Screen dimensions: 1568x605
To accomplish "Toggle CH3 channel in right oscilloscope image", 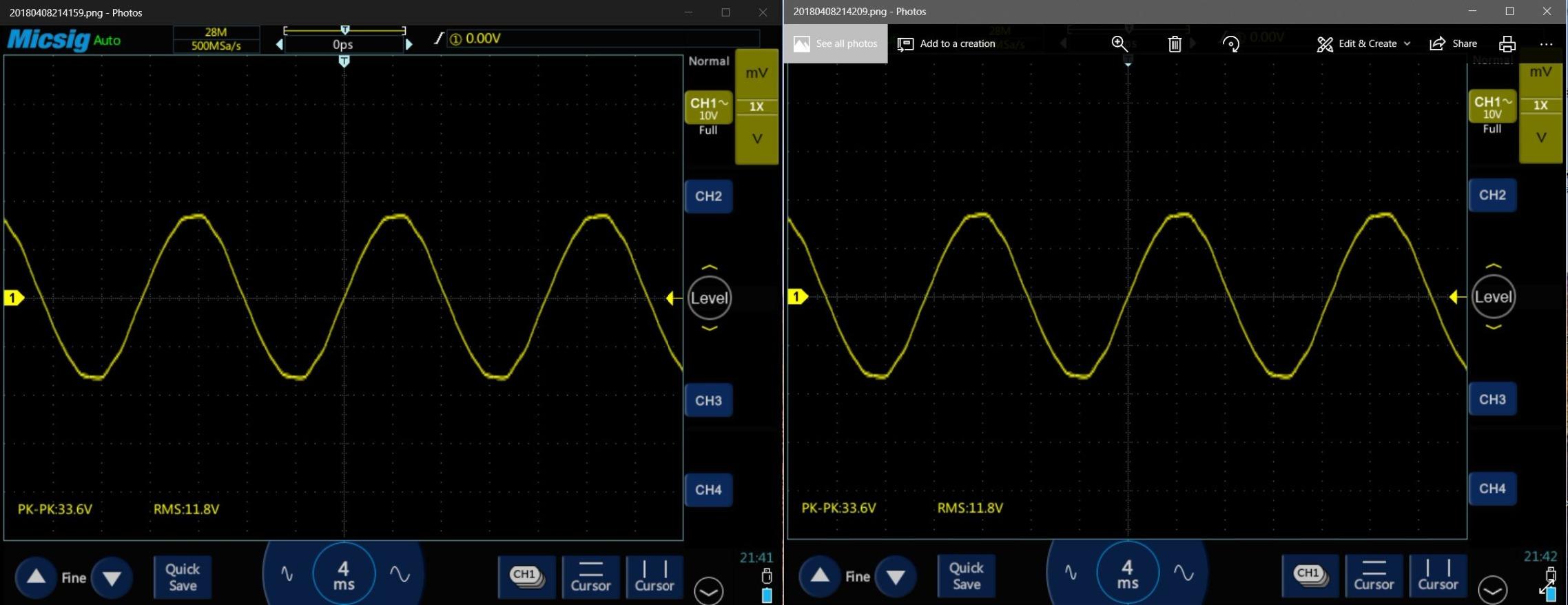I will pyautogui.click(x=1492, y=399).
